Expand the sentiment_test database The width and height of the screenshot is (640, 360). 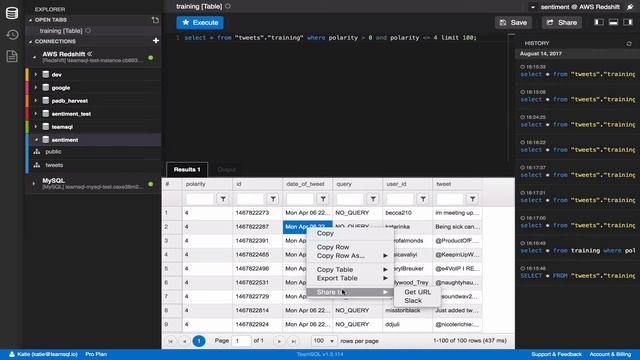36,113
